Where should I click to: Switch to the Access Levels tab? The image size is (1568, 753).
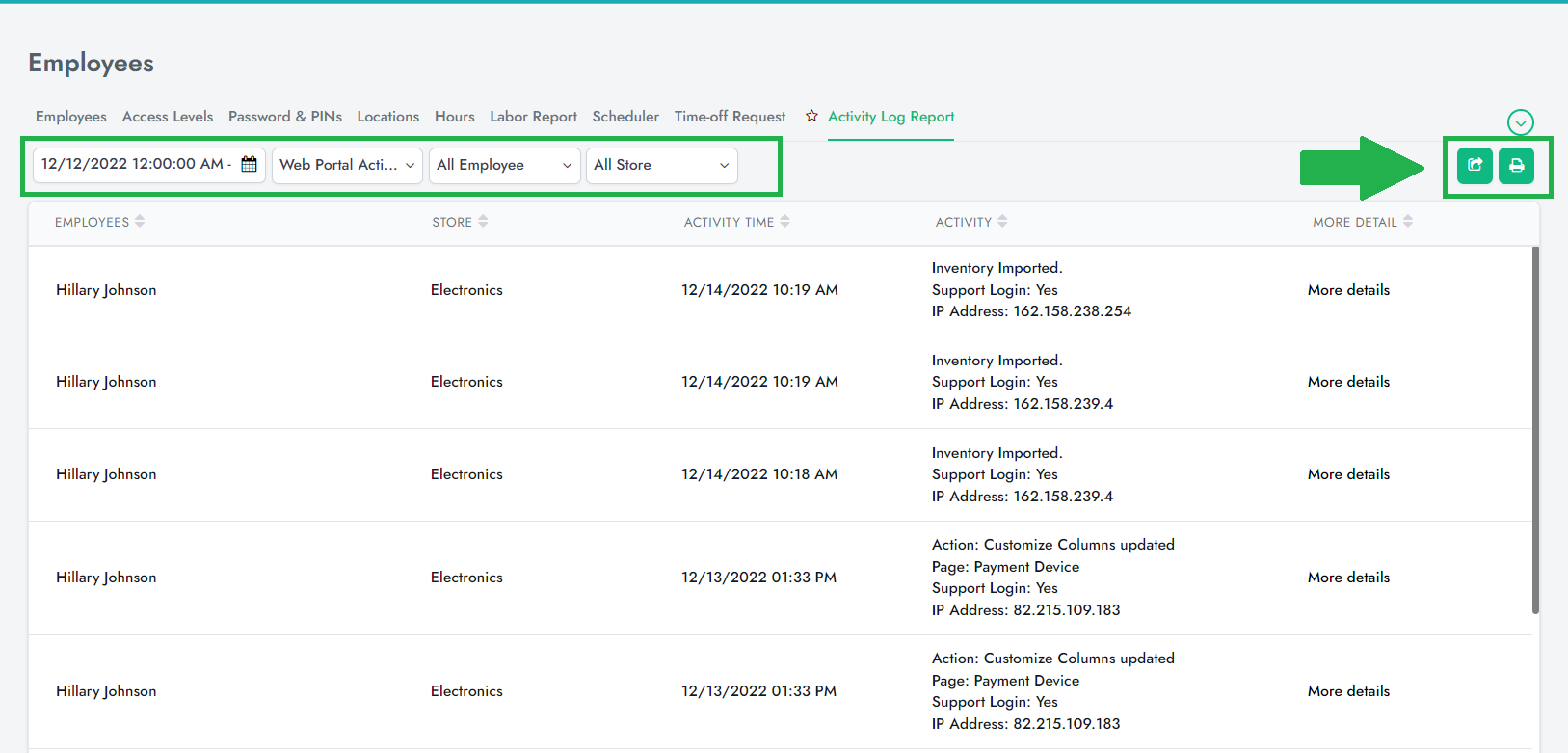[168, 117]
